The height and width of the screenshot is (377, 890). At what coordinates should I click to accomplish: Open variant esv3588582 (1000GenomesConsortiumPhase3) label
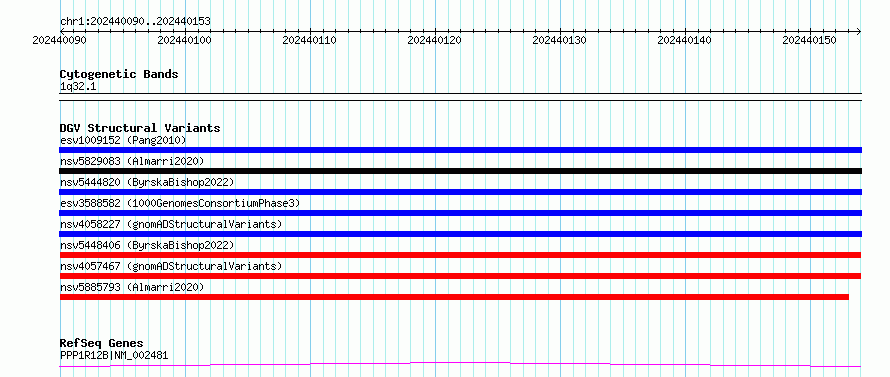(x=180, y=203)
